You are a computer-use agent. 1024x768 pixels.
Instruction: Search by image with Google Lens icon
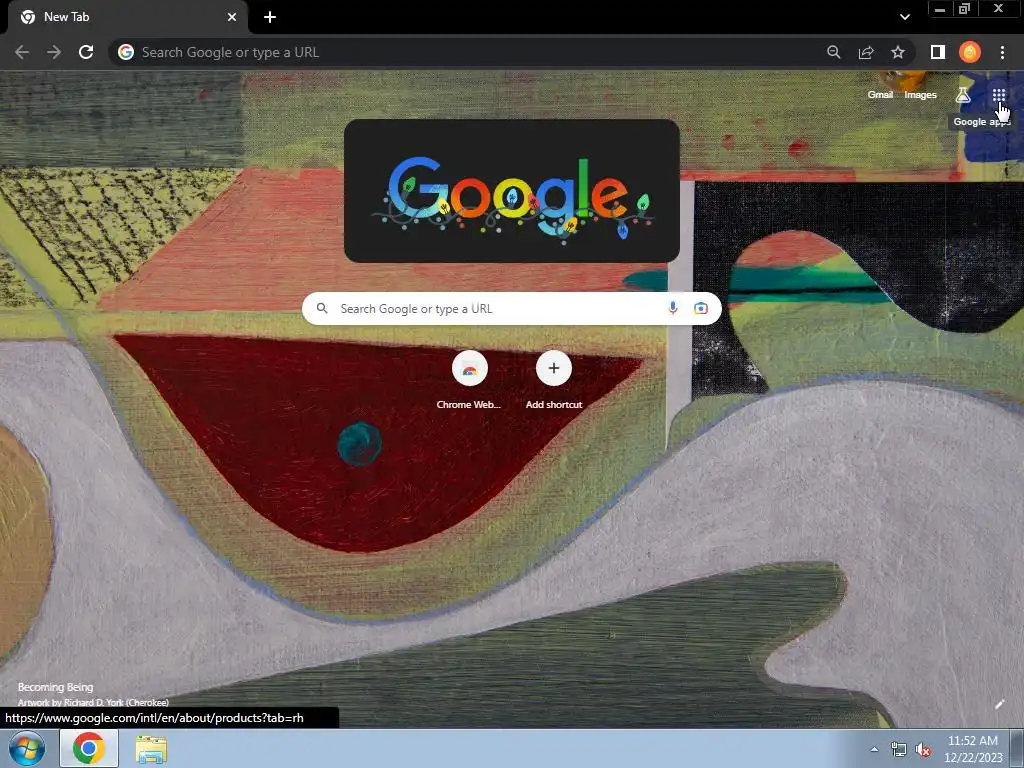pyautogui.click(x=701, y=308)
